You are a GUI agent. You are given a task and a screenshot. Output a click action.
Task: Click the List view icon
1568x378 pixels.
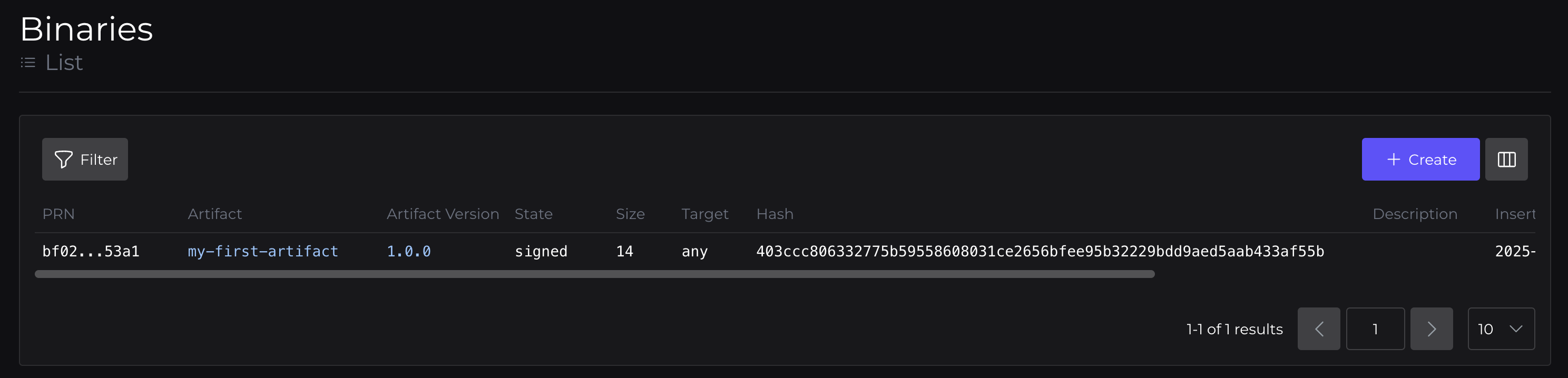pos(28,63)
